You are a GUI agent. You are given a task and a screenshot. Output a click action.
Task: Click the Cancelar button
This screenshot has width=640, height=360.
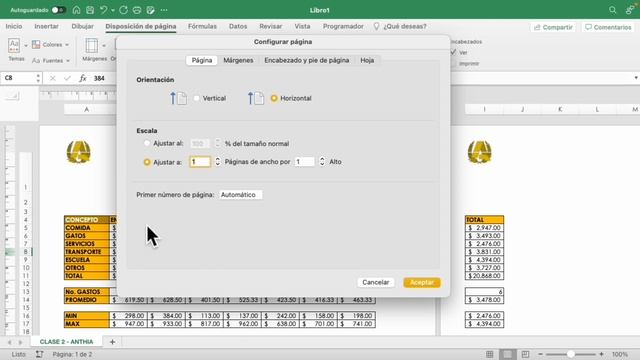coord(376,282)
